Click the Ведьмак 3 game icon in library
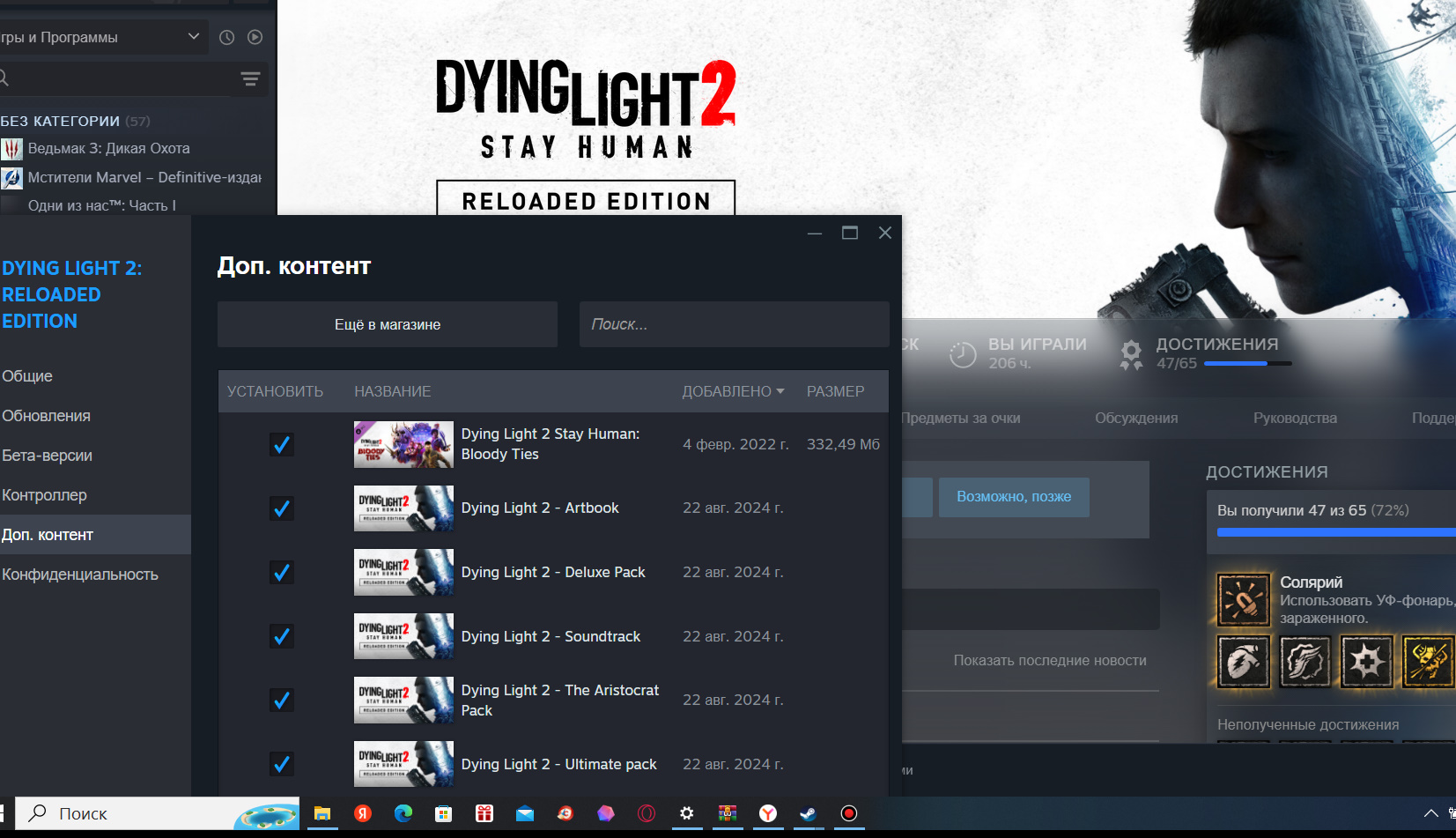This screenshot has width=1456, height=838. point(11,149)
